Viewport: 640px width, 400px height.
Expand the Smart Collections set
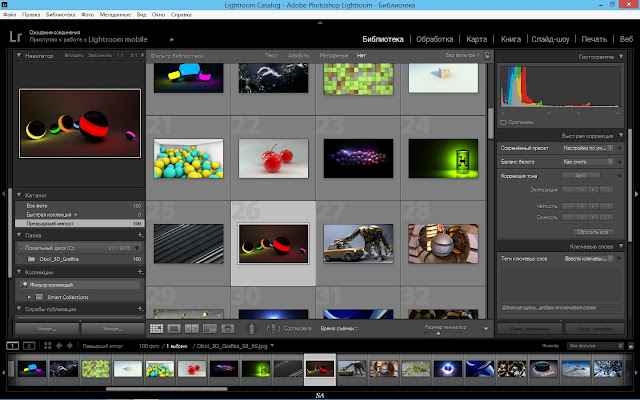point(29,297)
